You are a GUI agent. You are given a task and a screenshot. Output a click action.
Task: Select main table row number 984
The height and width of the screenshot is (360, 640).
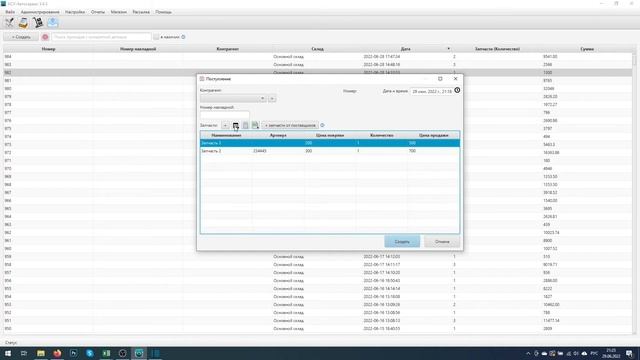pos(318,57)
